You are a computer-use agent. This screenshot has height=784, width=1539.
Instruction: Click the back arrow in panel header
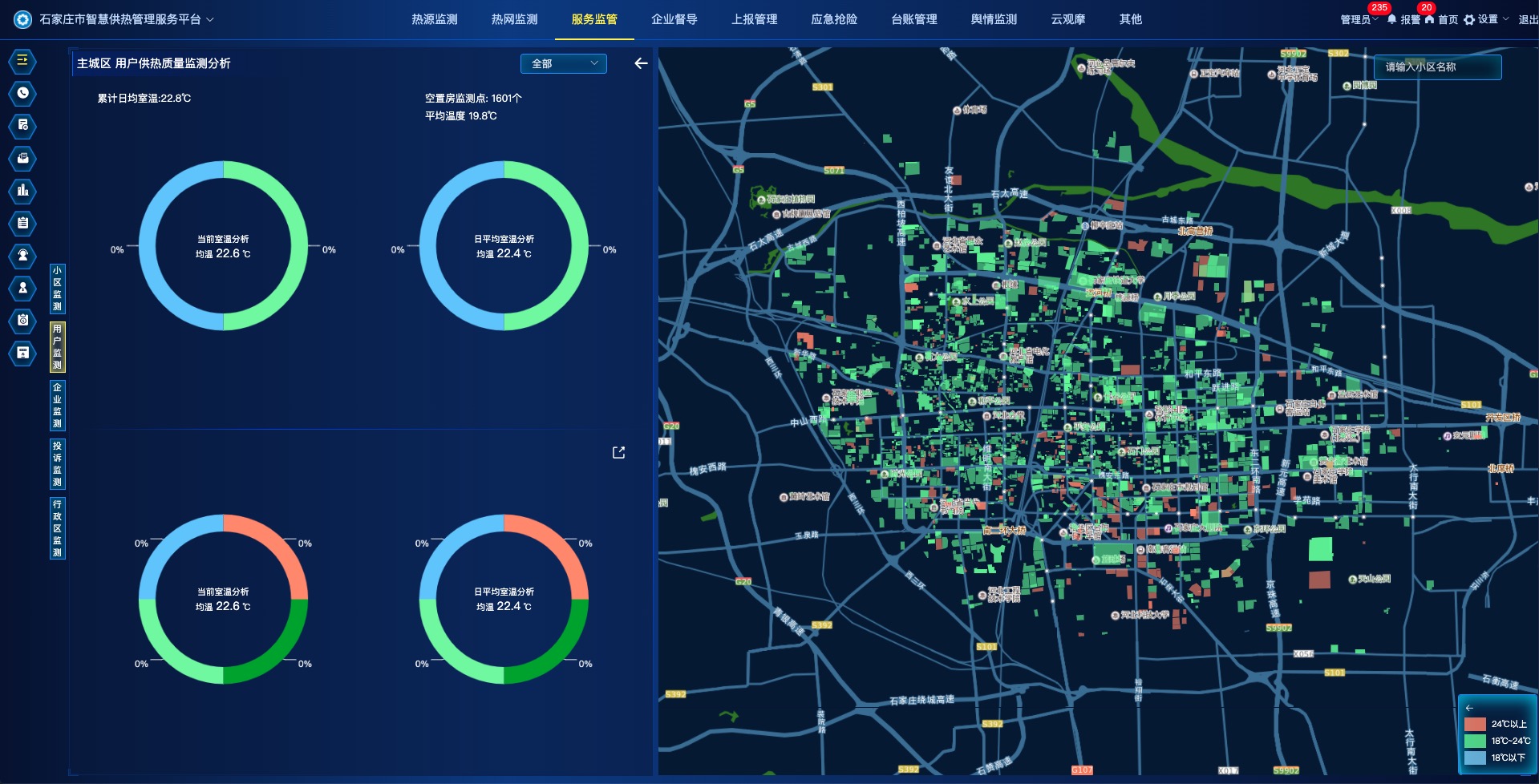tap(641, 63)
